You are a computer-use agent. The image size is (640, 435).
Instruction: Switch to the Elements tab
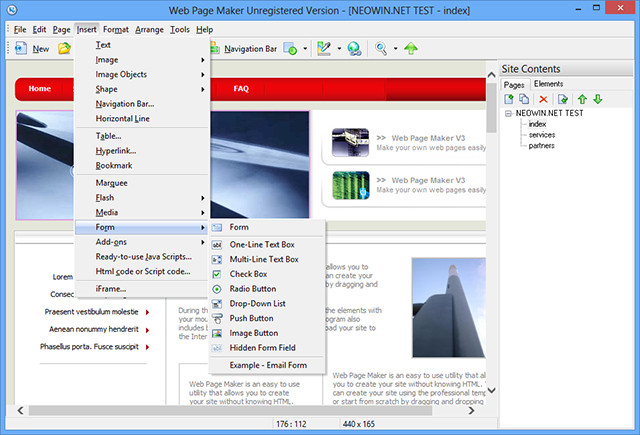coord(548,84)
